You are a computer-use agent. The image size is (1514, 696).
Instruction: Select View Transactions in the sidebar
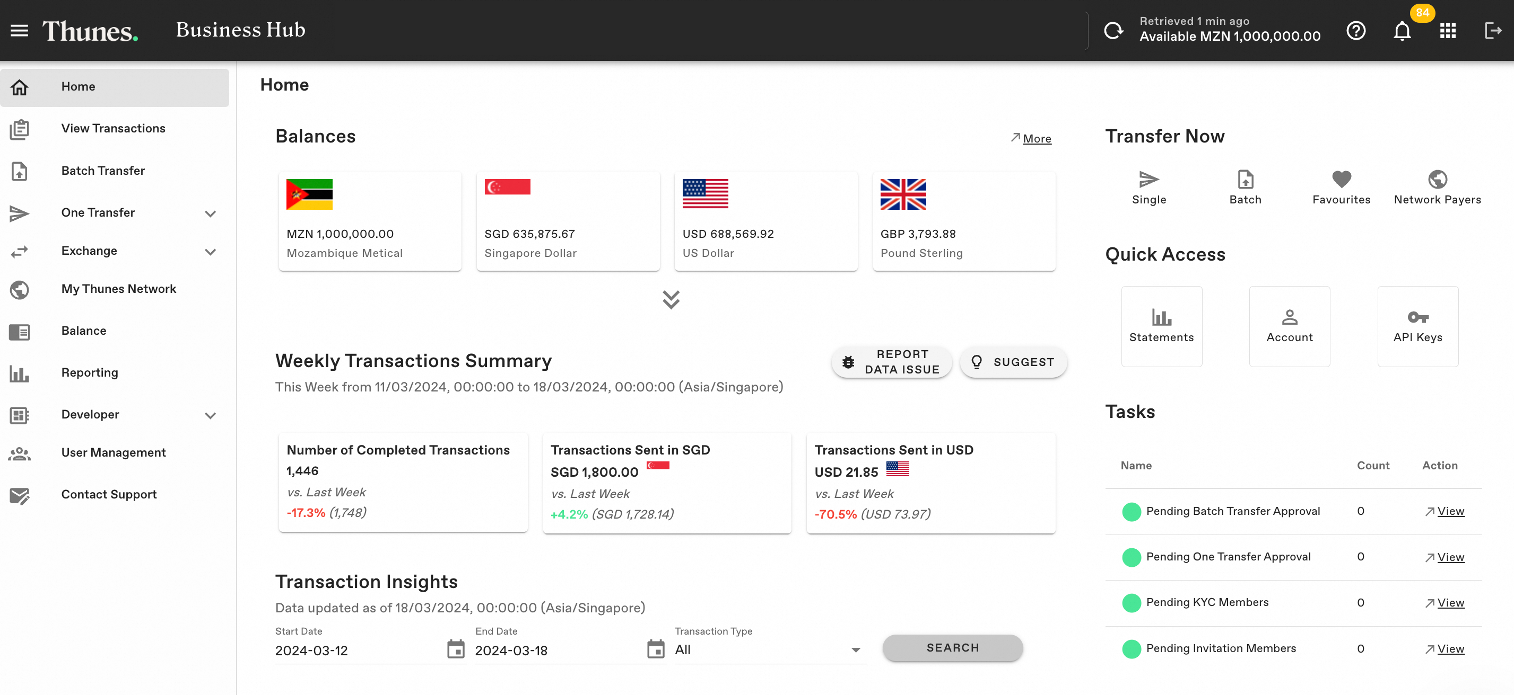[113, 128]
